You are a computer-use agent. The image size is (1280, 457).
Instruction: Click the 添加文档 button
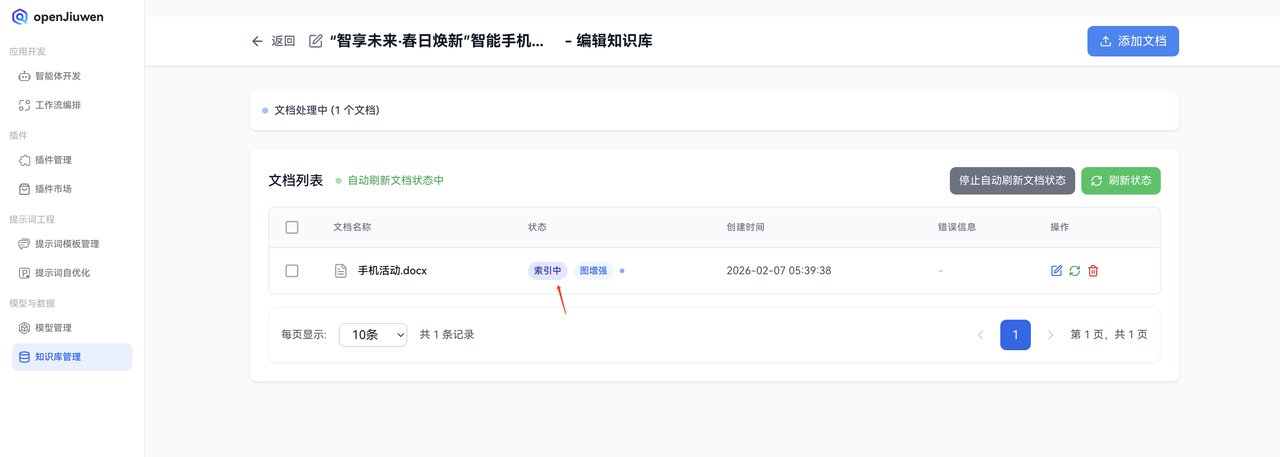click(1133, 41)
